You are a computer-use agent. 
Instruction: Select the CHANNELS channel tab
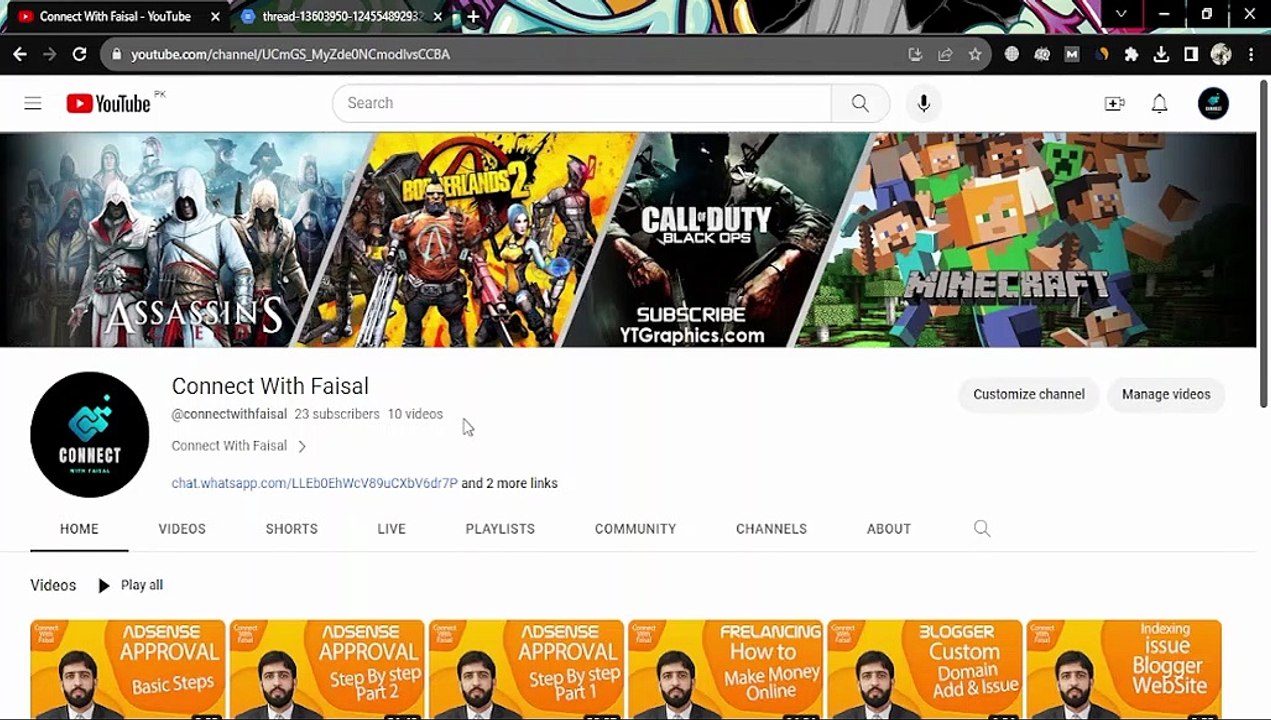[771, 529]
